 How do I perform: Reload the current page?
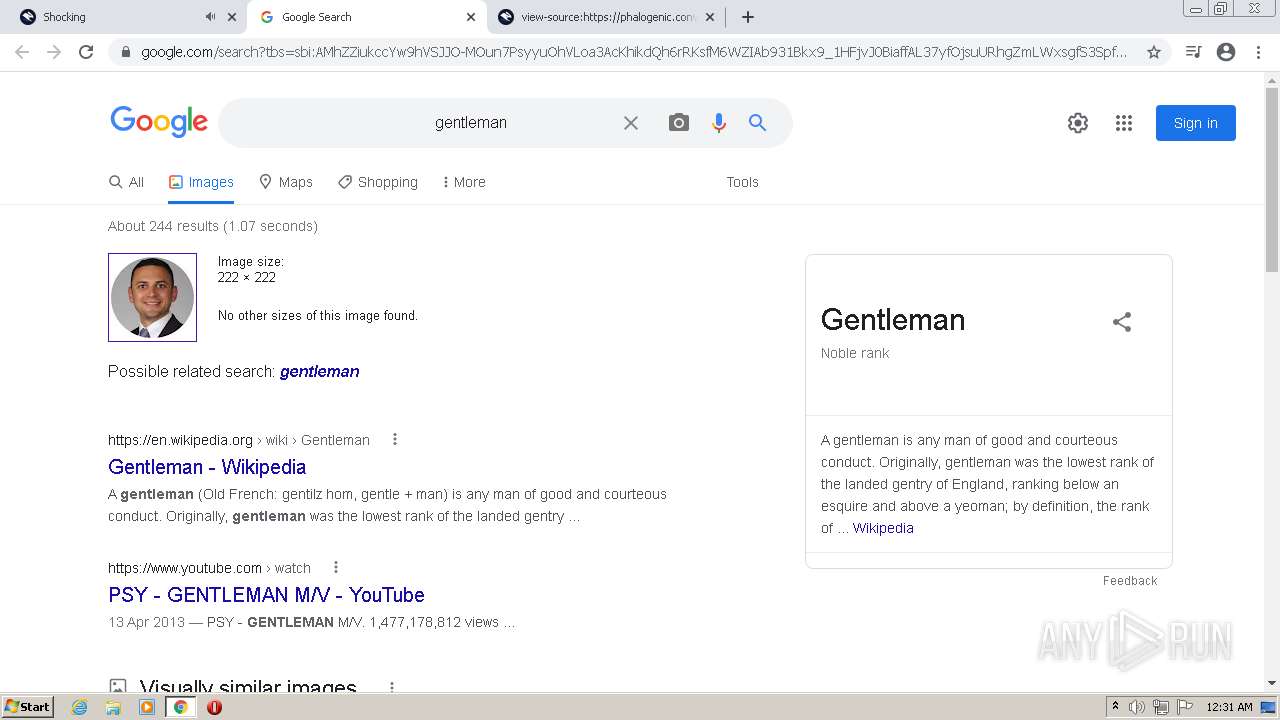[86, 52]
